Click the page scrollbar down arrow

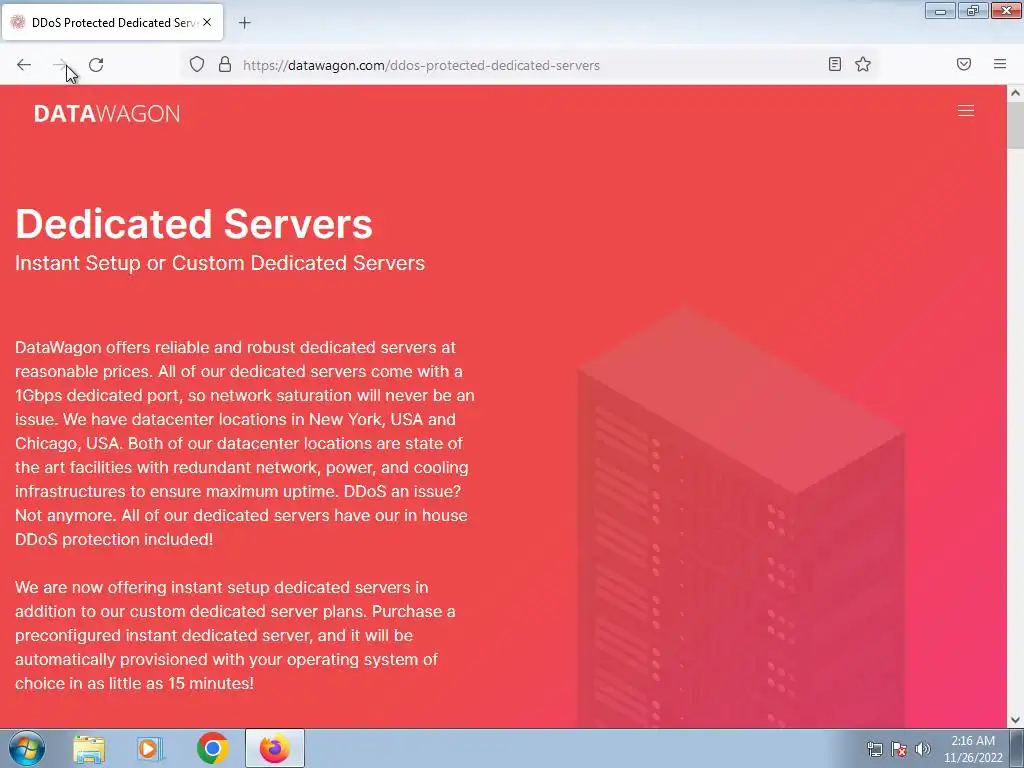pyautogui.click(x=1016, y=720)
